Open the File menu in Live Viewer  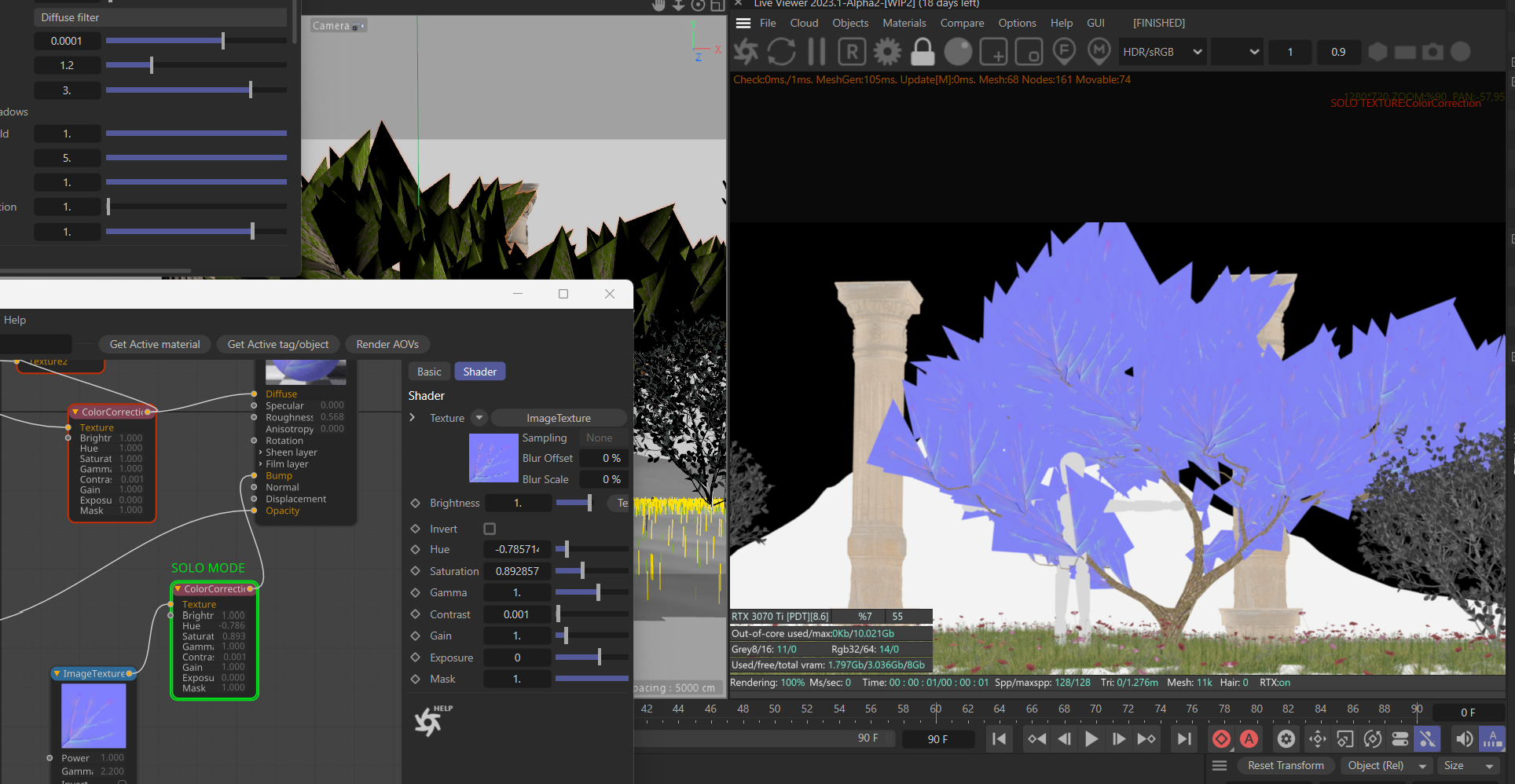tap(768, 23)
